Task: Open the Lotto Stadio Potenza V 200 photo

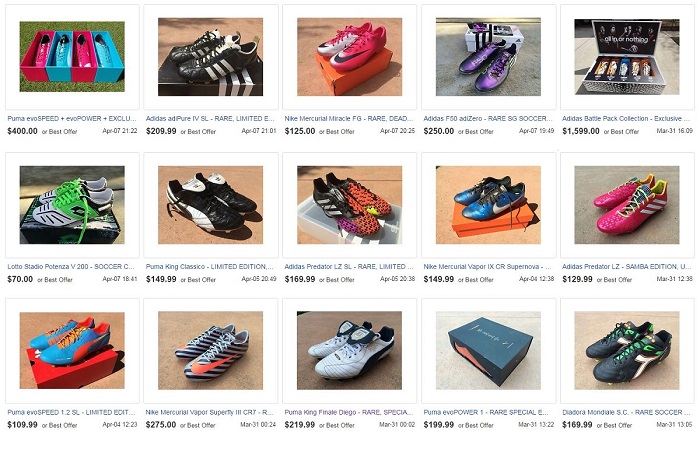Action: pos(72,205)
